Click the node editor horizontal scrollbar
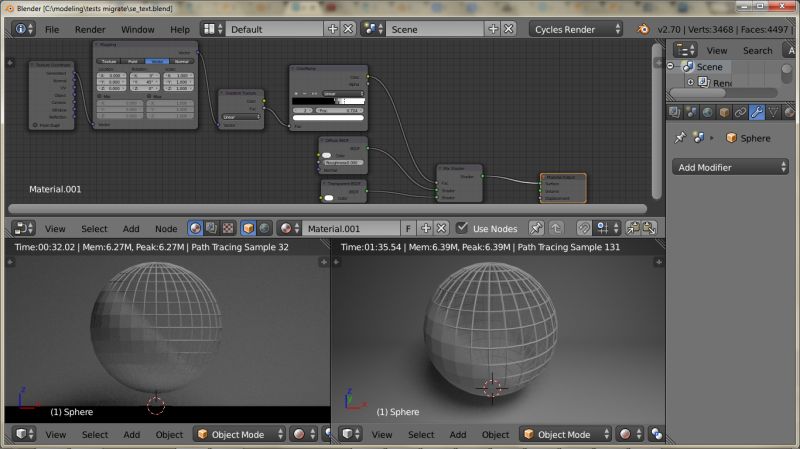This screenshot has height=449, width=800. (x=328, y=208)
